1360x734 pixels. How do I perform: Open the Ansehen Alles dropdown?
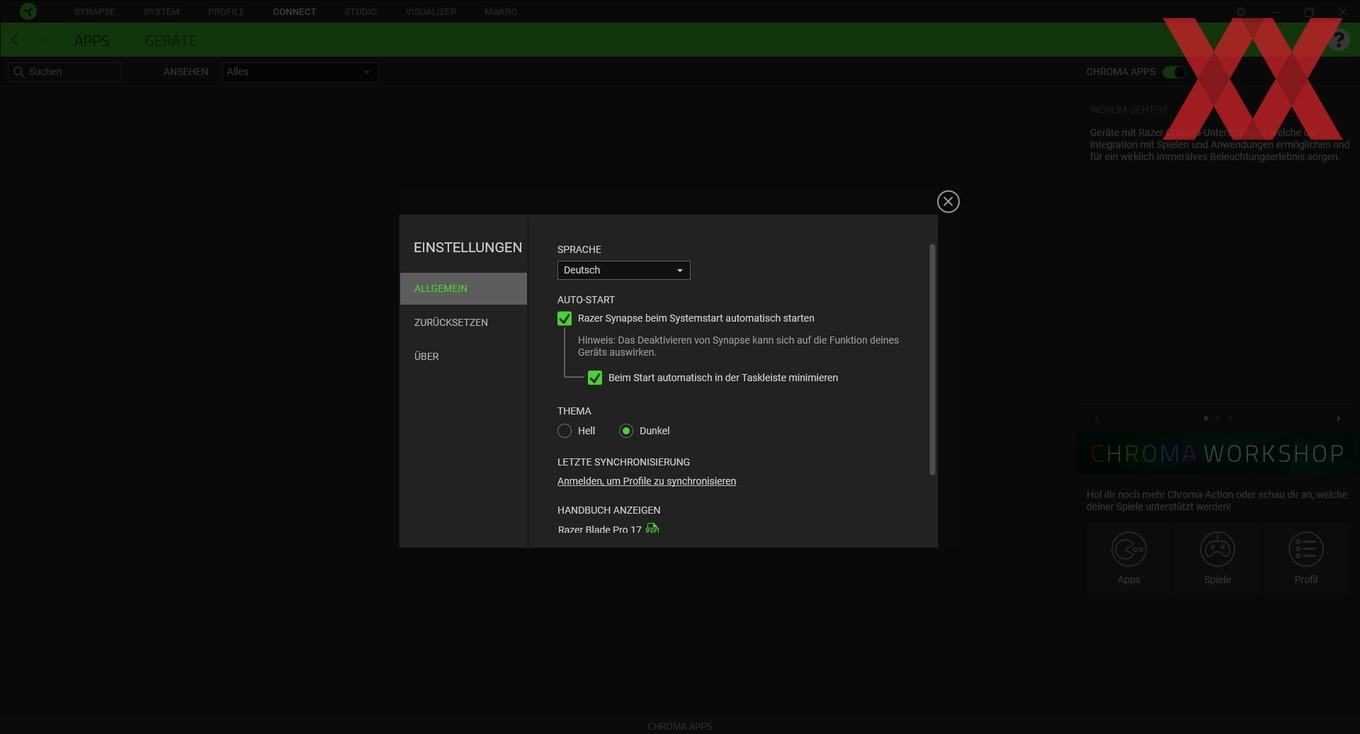point(299,72)
